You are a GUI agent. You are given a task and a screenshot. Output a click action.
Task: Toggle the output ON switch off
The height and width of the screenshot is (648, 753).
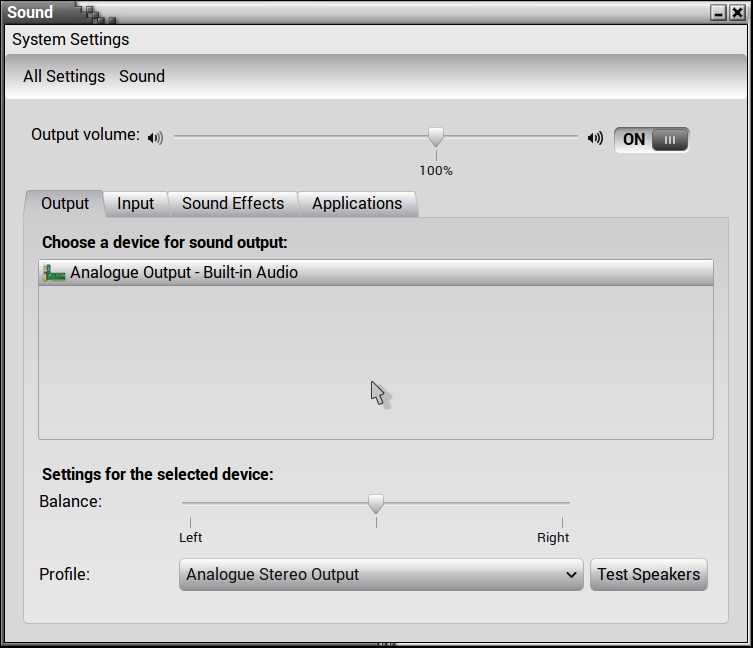[x=651, y=139]
